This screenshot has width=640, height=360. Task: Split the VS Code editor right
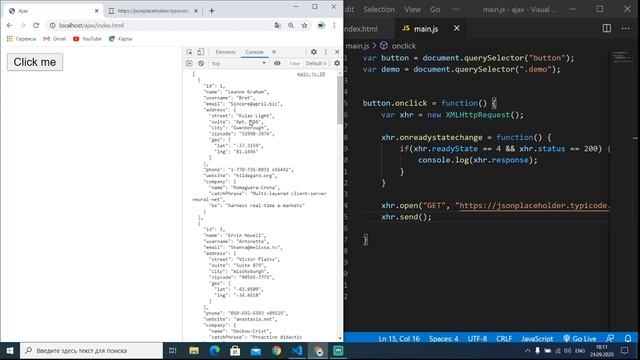coord(607,28)
